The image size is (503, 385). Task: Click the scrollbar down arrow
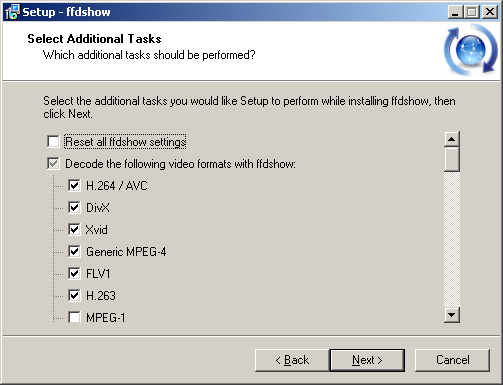pos(452,315)
